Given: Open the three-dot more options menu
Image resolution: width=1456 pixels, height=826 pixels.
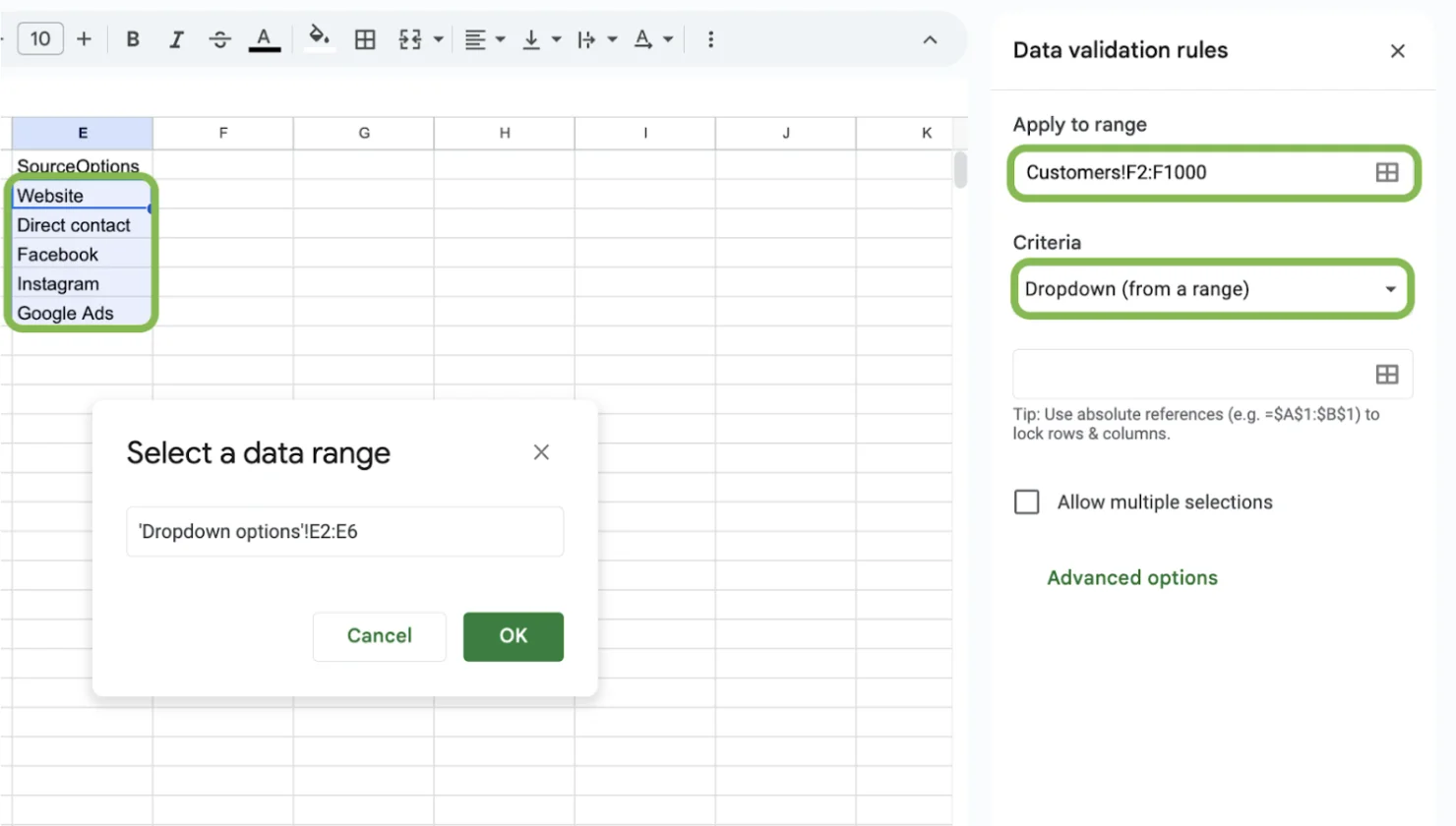Looking at the screenshot, I should pos(710,39).
